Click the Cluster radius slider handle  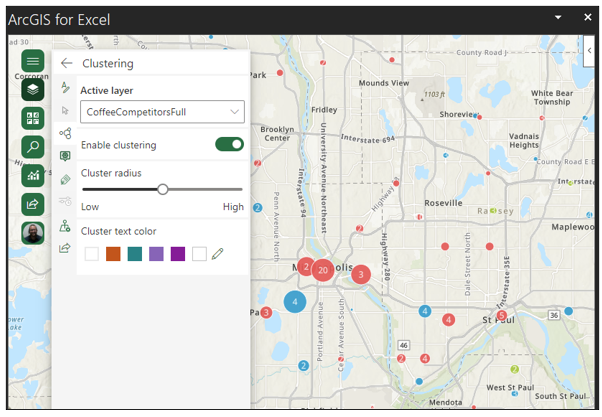(162, 189)
